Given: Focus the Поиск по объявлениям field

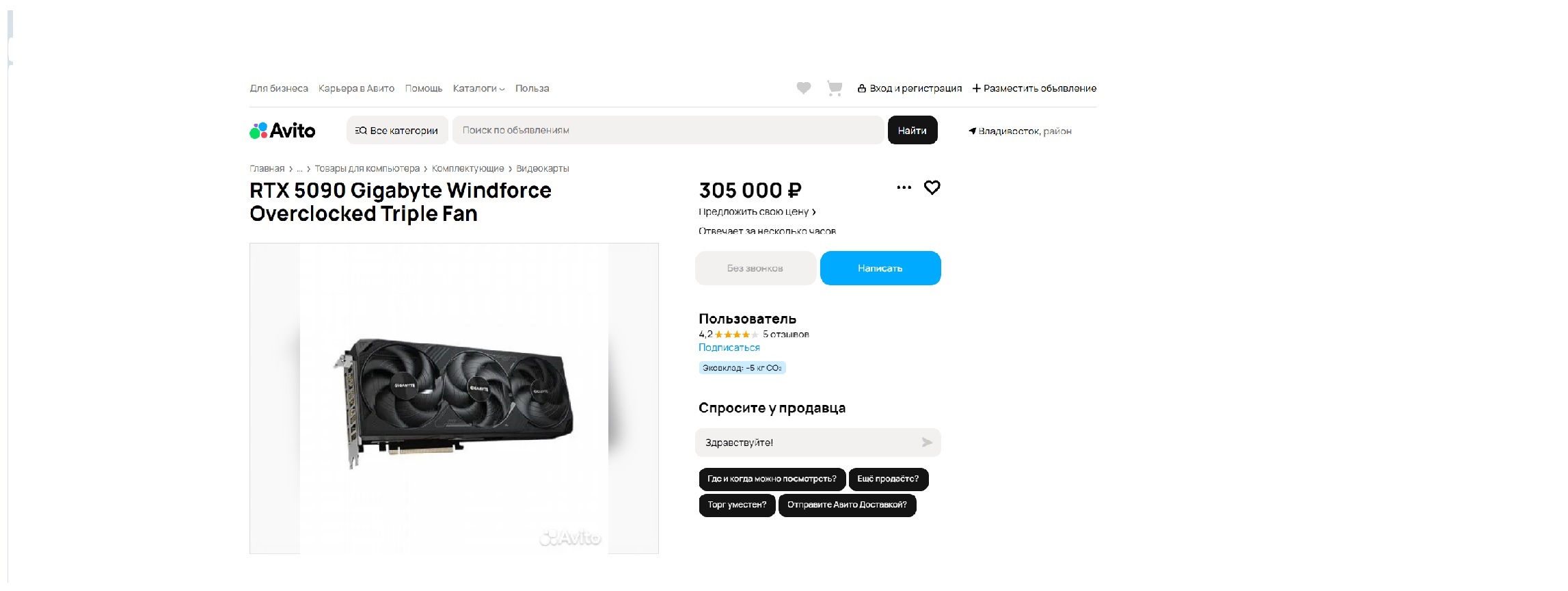Looking at the screenshot, I should (x=668, y=131).
